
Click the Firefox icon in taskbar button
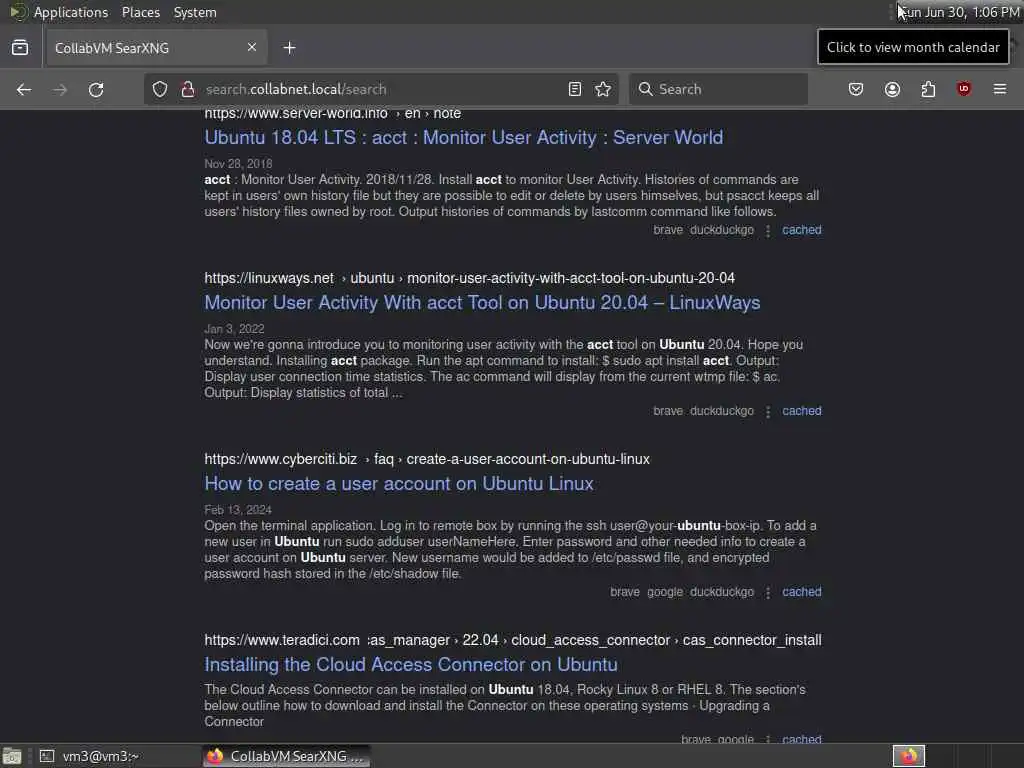coord(215,756)
